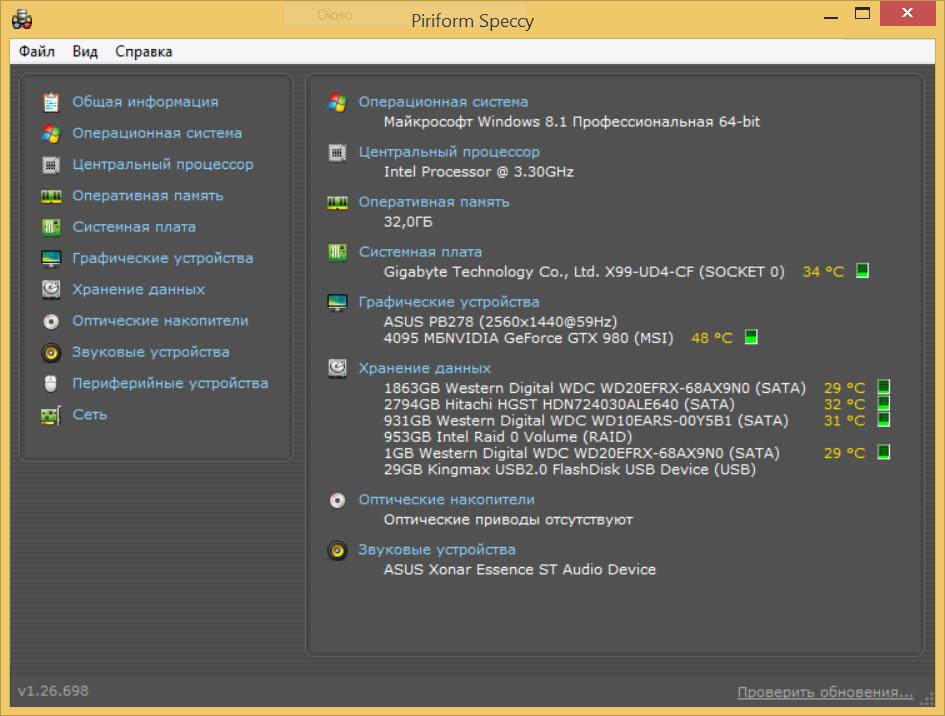Click the Windows flag icon in summary panel
945x716 pixels.
[x=338, y=102]
